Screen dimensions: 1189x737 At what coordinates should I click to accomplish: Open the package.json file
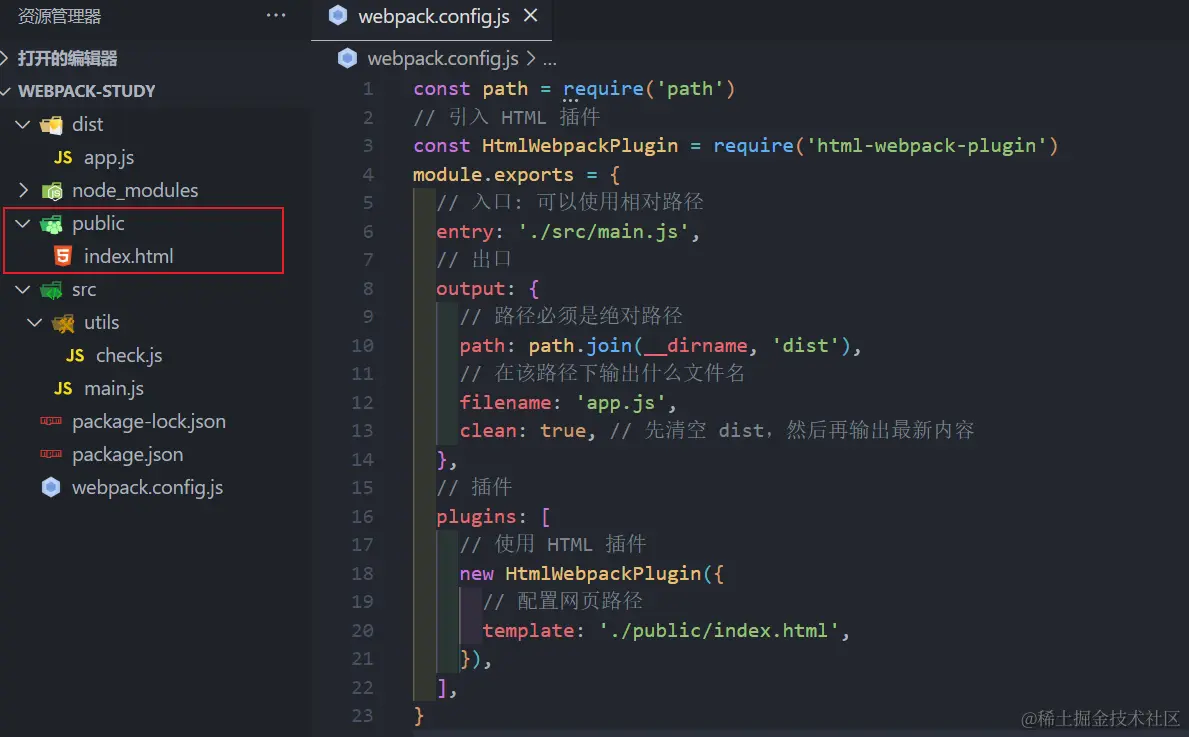pyautogui.click(x=127, y=455)
